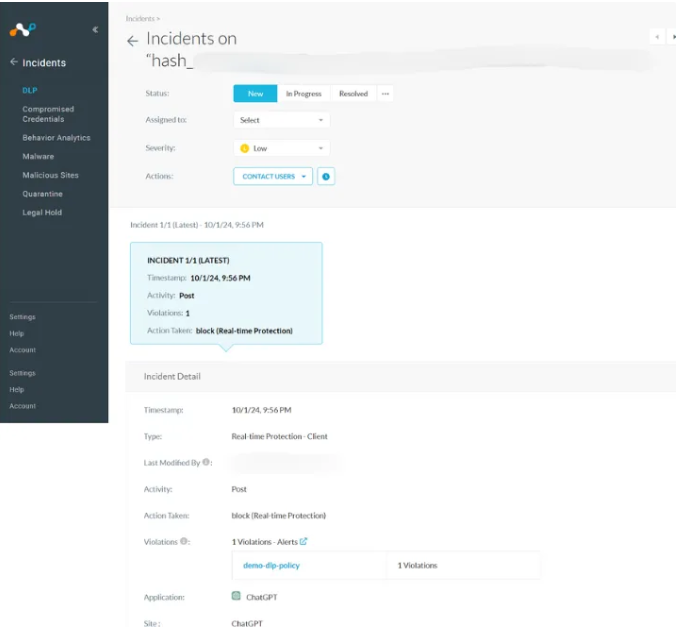Click the ChatGPT application icon
692x634 pixels.
click(x=236, y=596)
